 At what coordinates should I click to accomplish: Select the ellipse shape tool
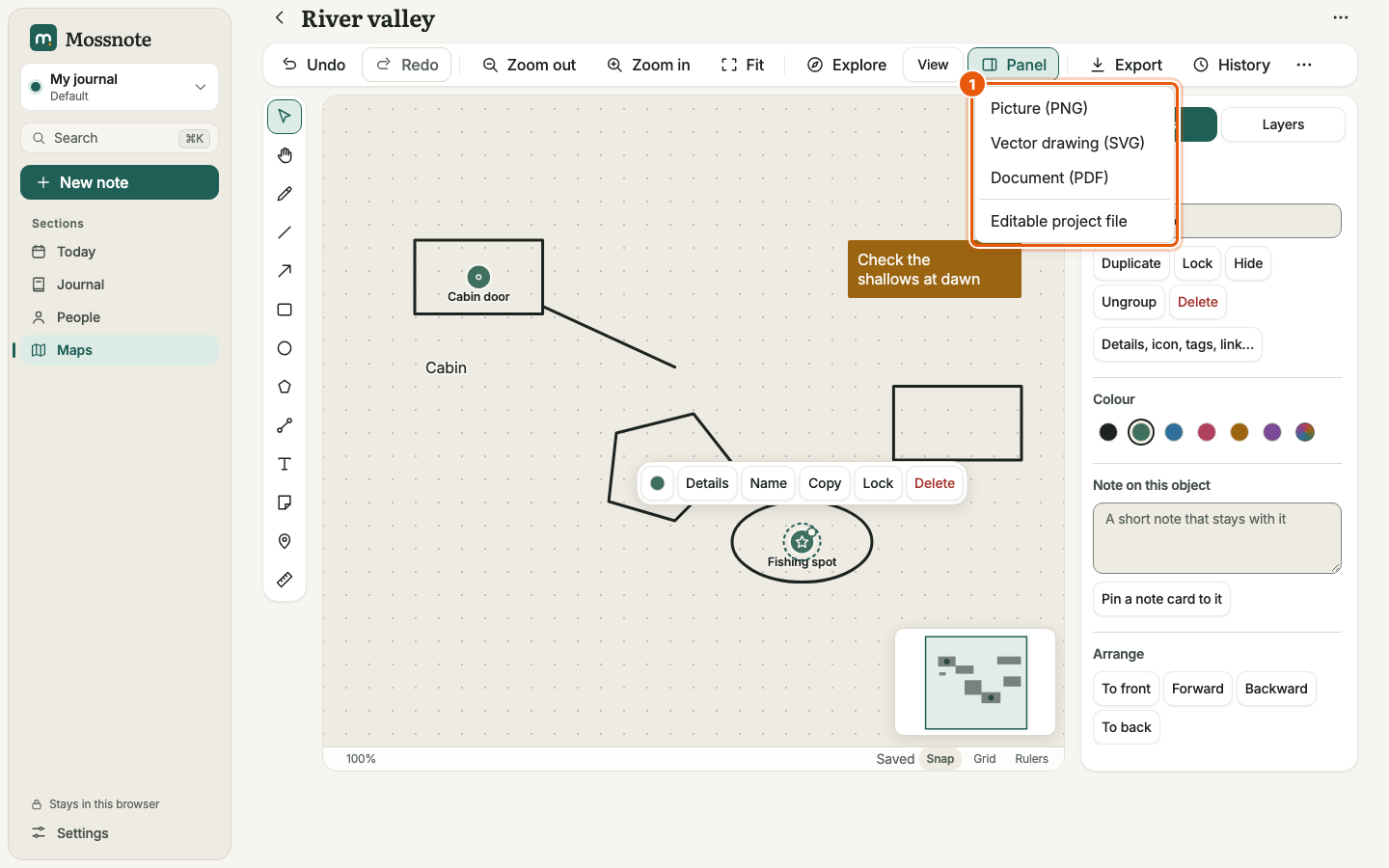click(x=285, y=348)
